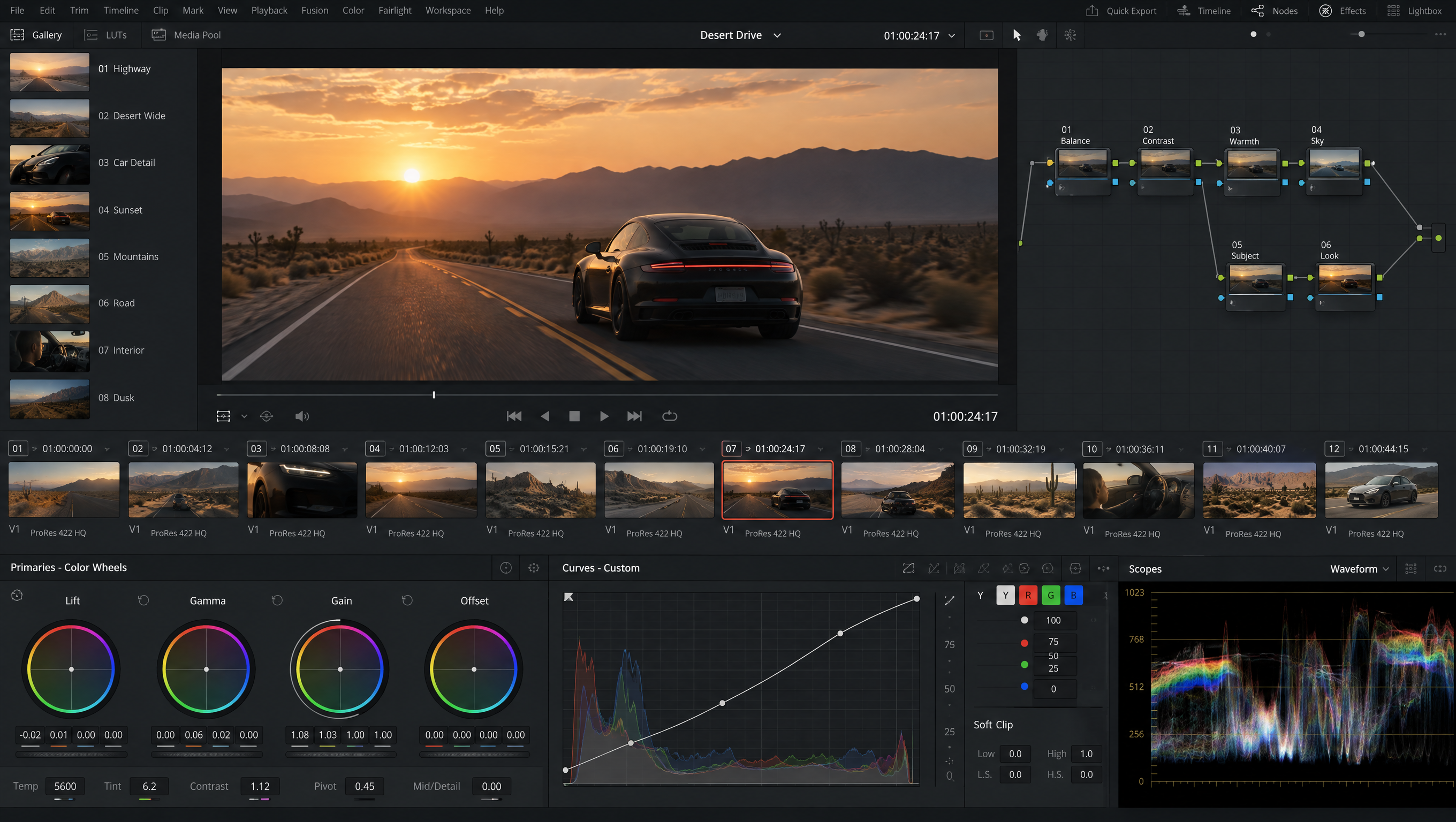Open the Effects panel
Image resolution: width=1456 pixels, height=822 pixels.
coord(1342,11)
